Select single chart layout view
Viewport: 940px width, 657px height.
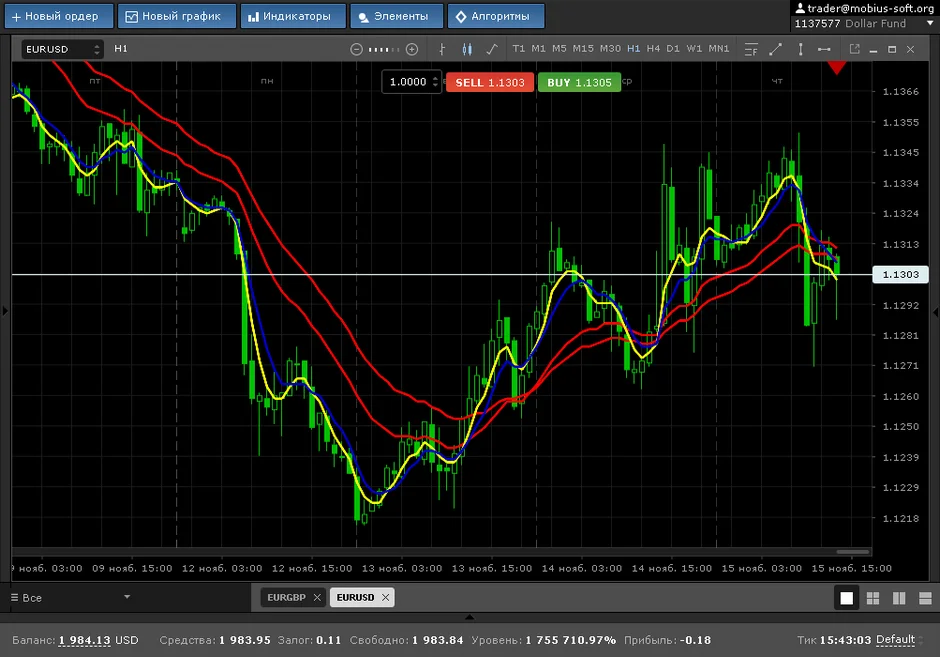coord(846,598)
